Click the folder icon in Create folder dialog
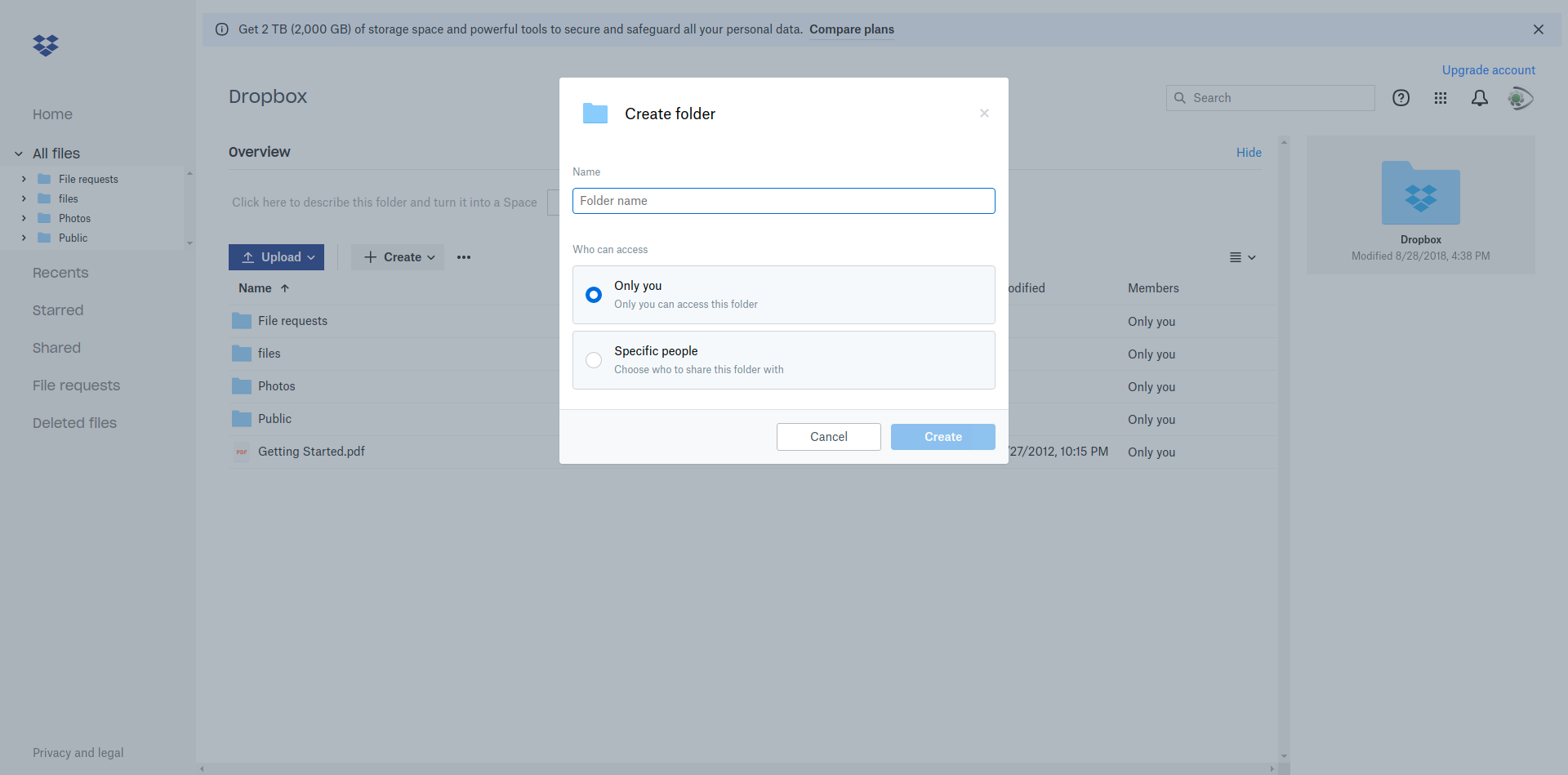This screenshot has width=1568, height=775. (595, 114)
